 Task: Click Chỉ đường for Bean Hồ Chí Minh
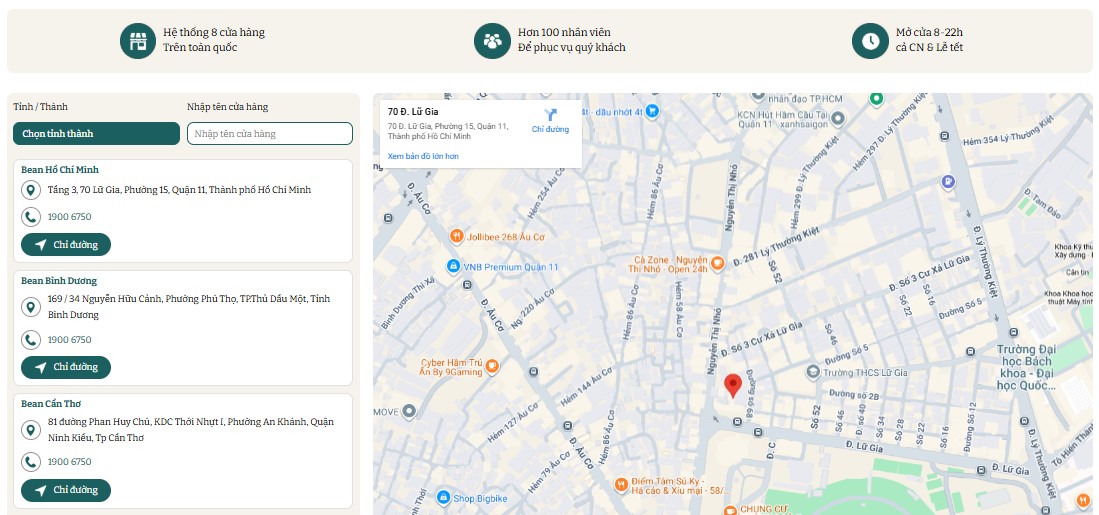tap(66, 245)
